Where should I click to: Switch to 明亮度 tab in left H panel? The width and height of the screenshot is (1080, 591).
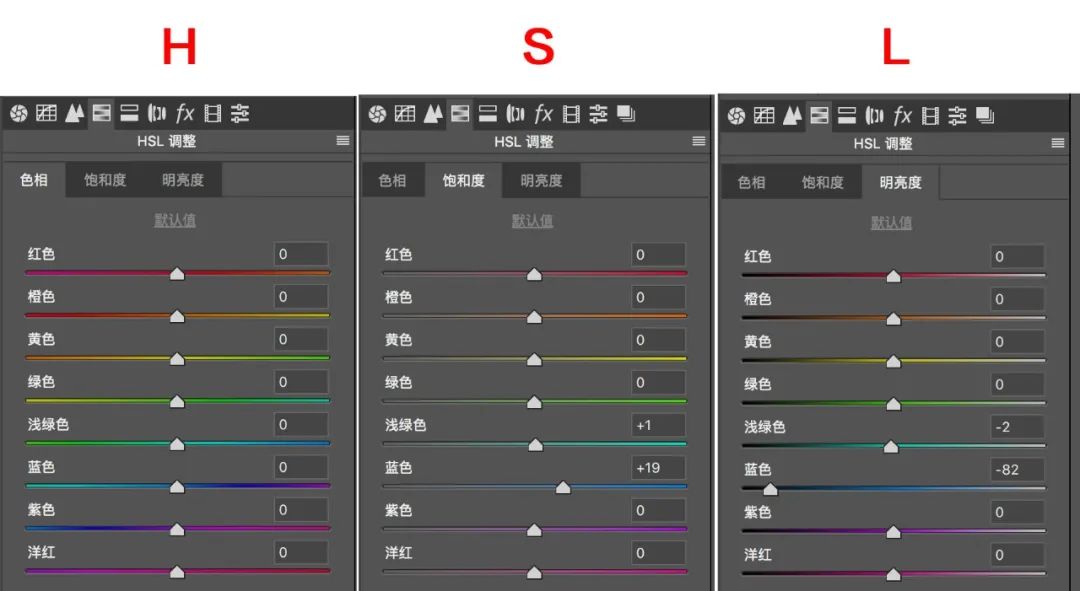tap(183, 180)
